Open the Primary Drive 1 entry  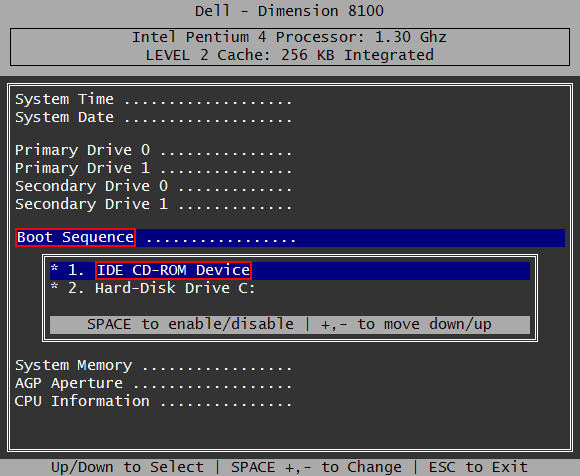point(153,168)
